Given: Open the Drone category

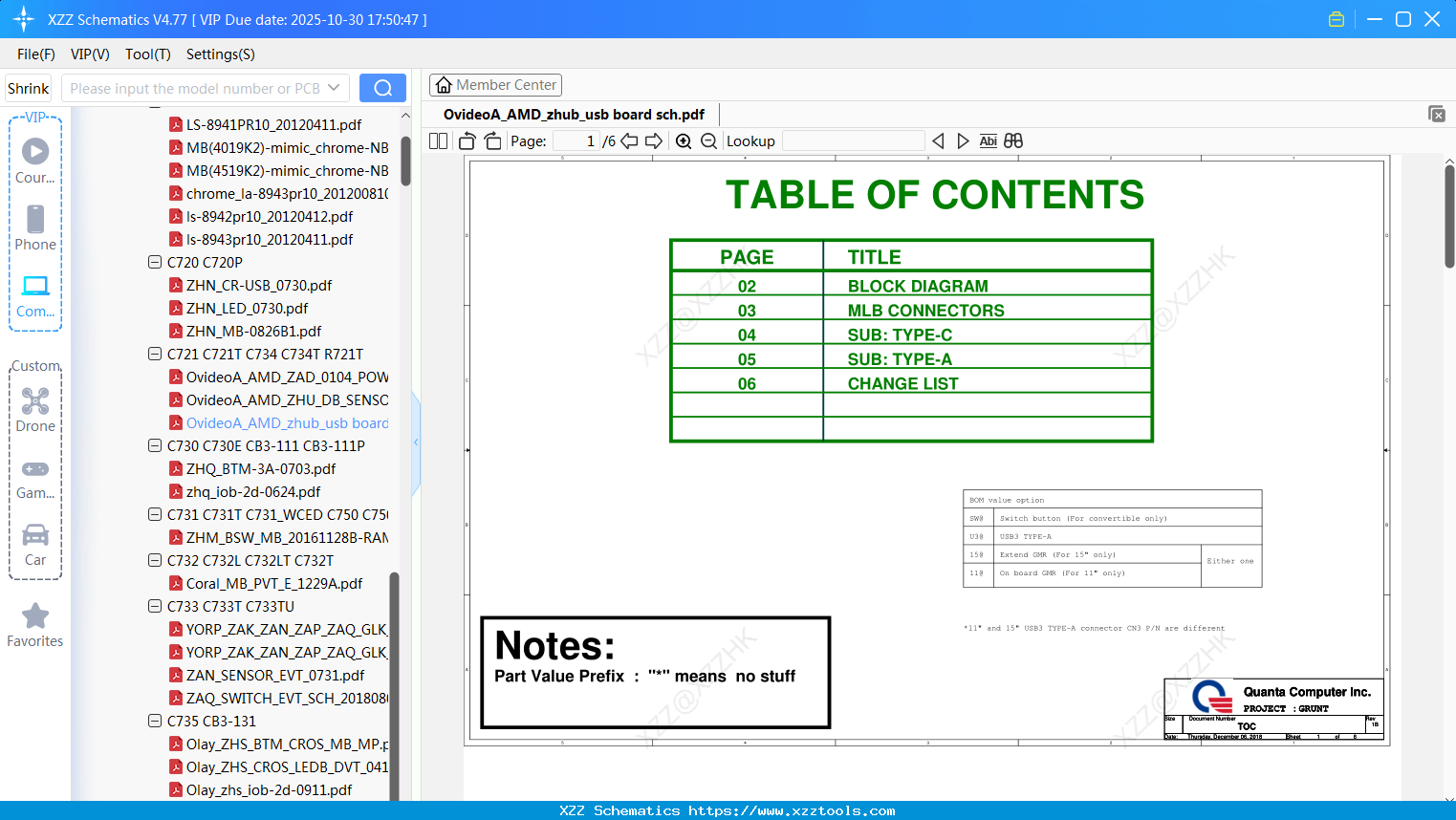Looking at the screenshot, I should (x=35, y=410).
